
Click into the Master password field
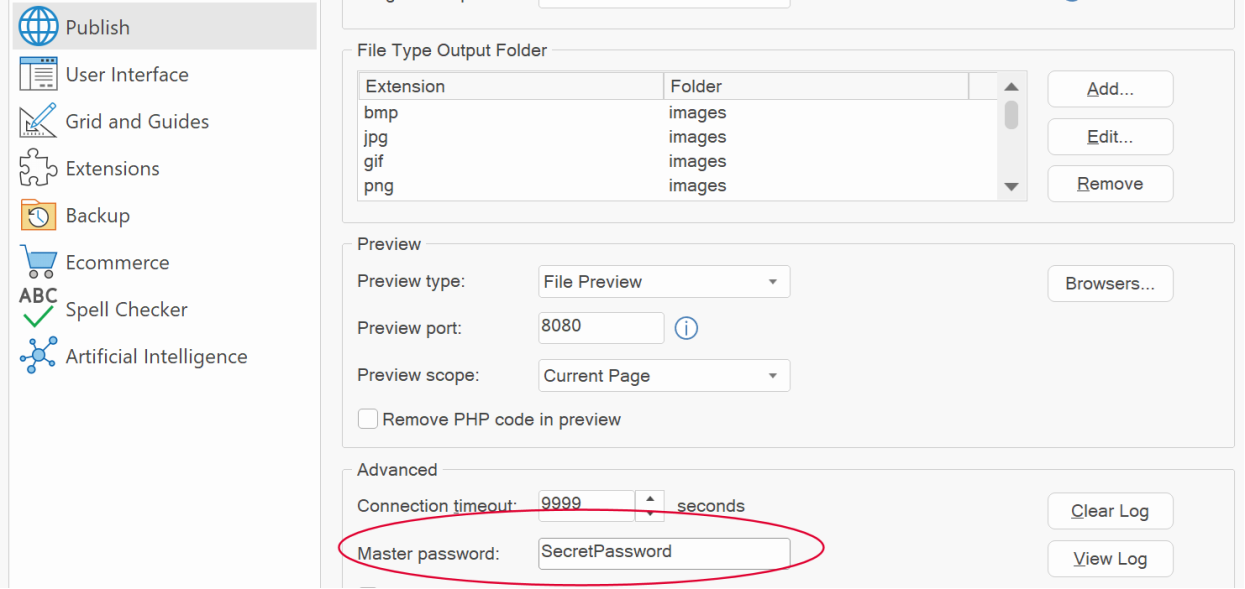tap(664, 552)
